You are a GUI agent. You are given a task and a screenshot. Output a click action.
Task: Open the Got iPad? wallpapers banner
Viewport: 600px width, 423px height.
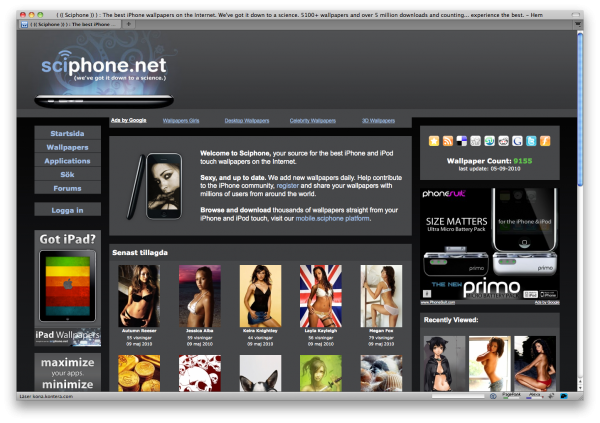[x=67, y=288]
